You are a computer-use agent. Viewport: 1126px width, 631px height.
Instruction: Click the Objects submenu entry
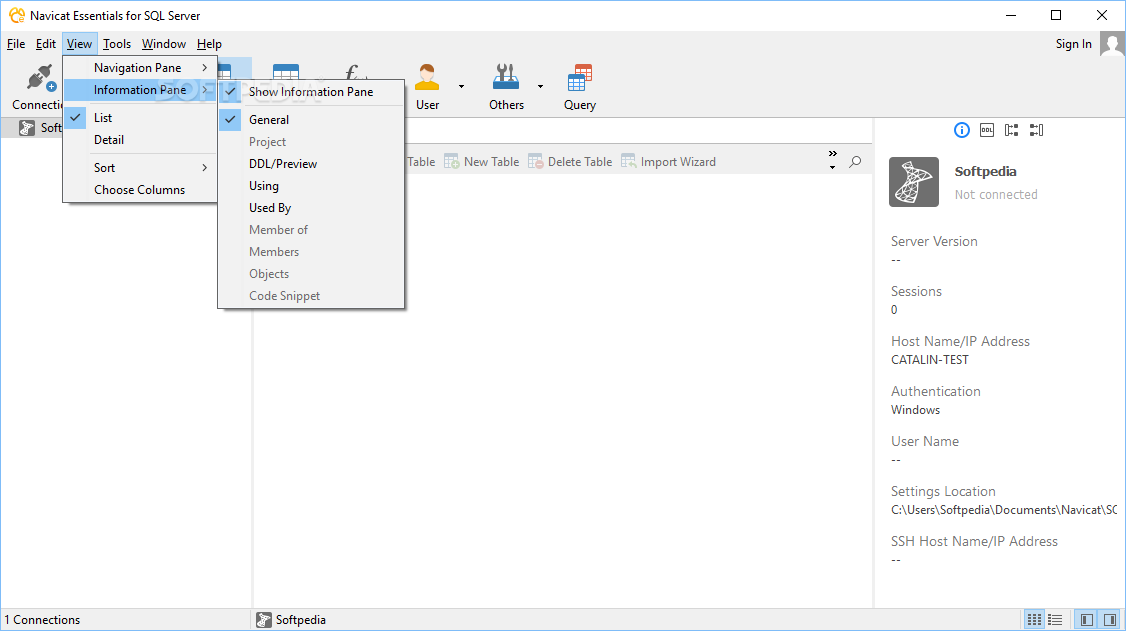coord(311,274)
